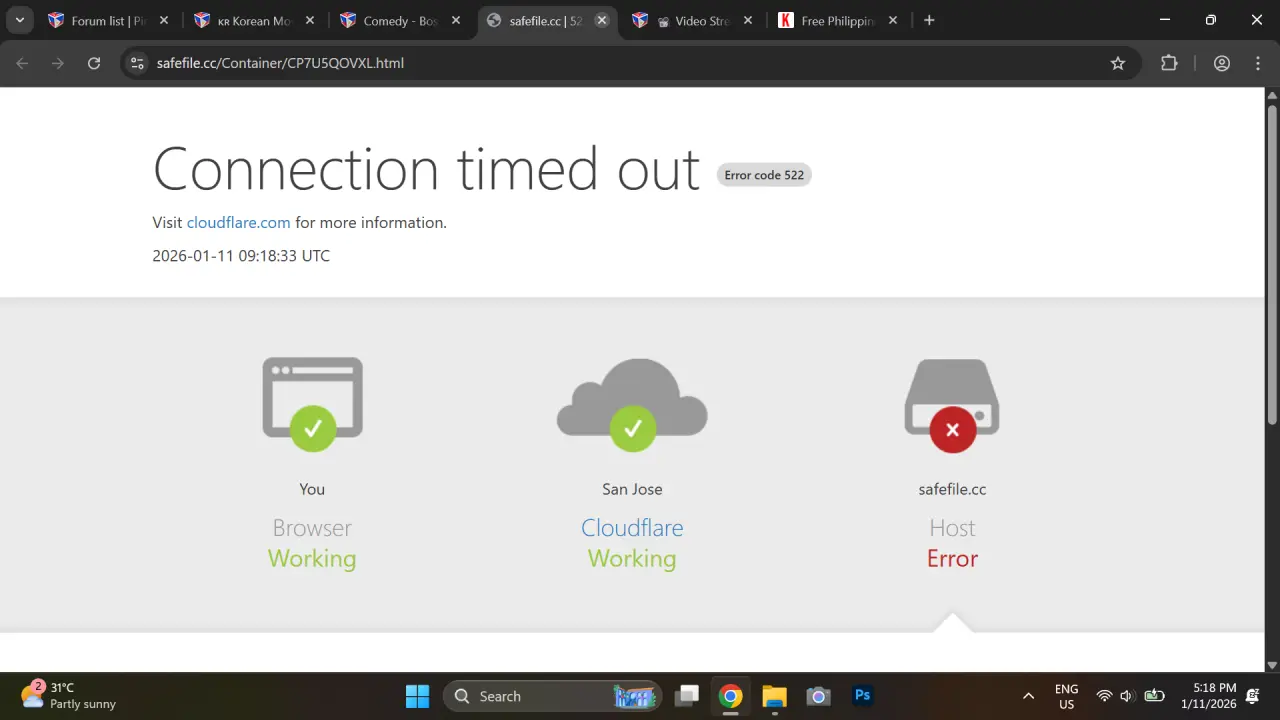Close the Video Streaming tab
This screenshot has height=720, width=1280.
(x=748, y=20)
